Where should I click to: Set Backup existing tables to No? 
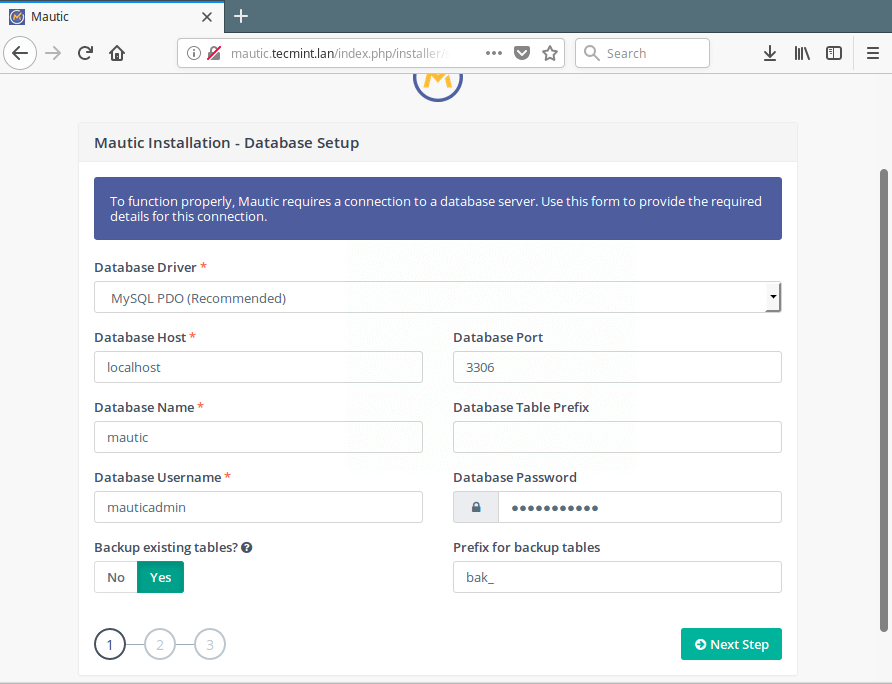(116, 577)
